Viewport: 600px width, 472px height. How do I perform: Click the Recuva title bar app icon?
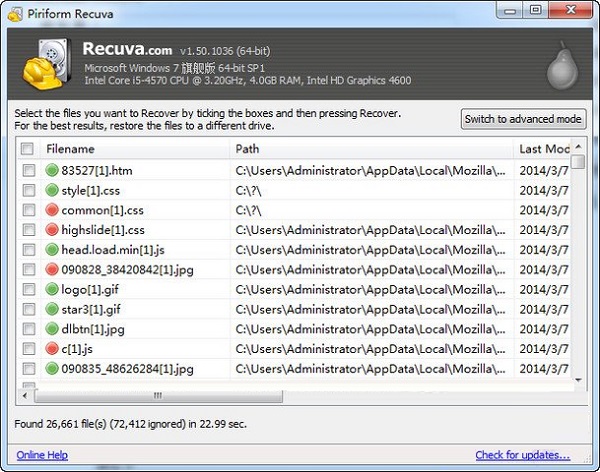coord(15,14)
